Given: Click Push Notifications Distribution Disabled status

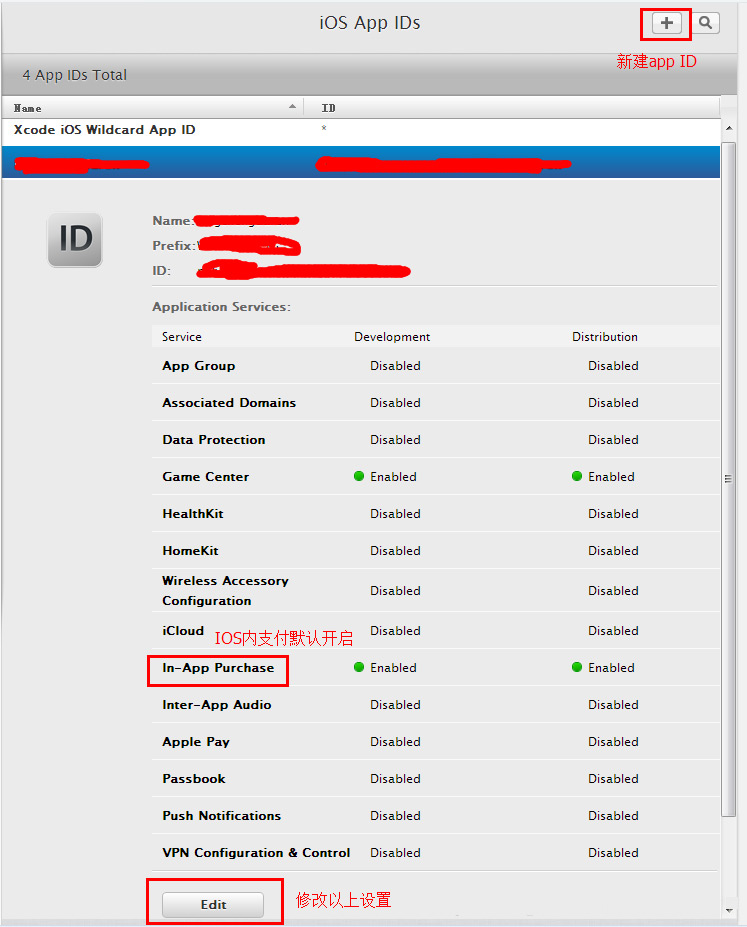Looking at the screenshot, I should 613,816.
